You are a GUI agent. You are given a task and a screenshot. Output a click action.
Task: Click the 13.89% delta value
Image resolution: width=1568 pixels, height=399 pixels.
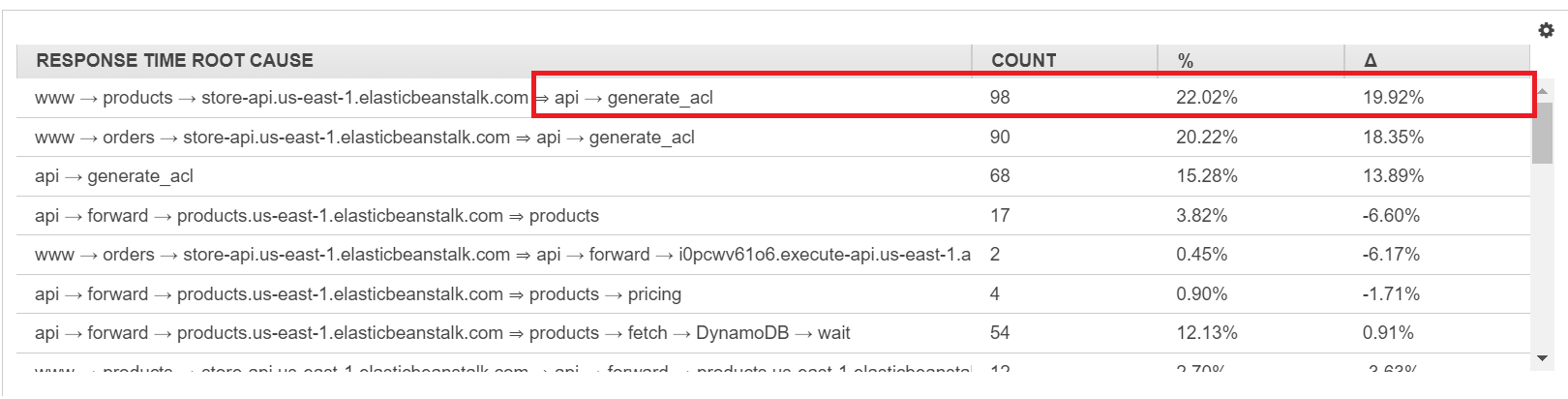[x=1393, y=176]
